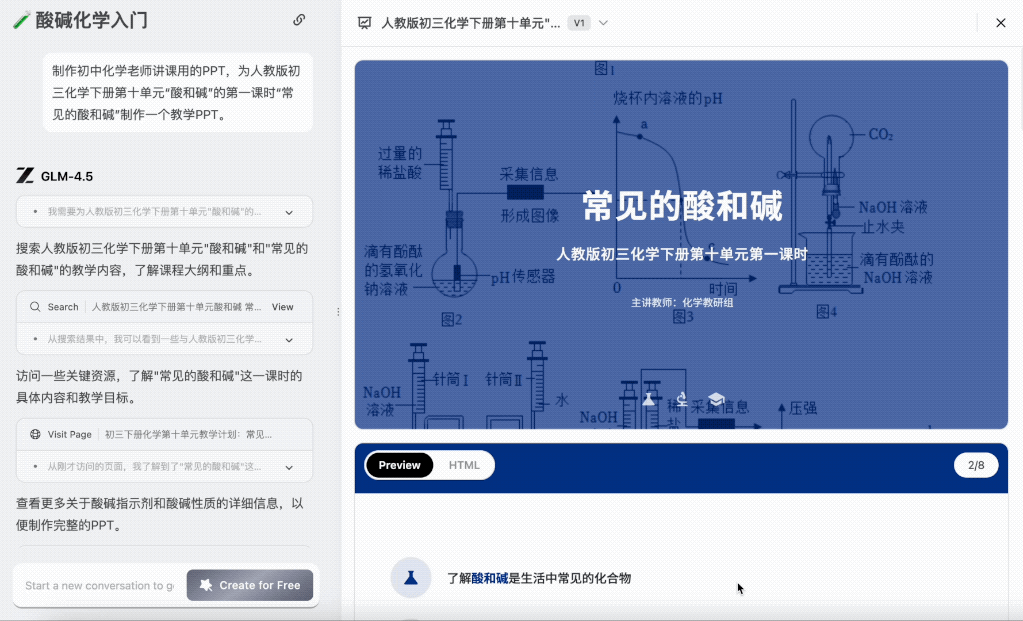Screen dimensions: 1023x621
Task: Select subtitle 人教版初三化学下册第十单元第一课时
Action: click(x=682, y=254)
